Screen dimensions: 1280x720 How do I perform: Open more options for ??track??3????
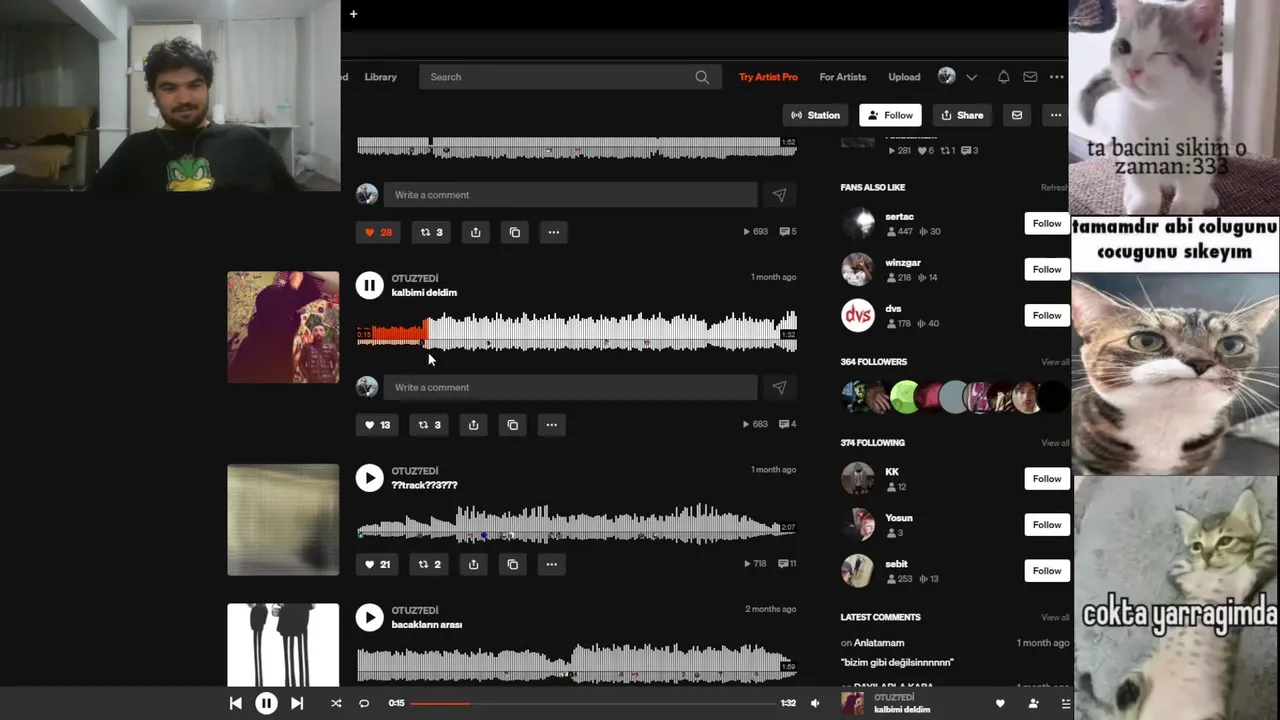551,564
